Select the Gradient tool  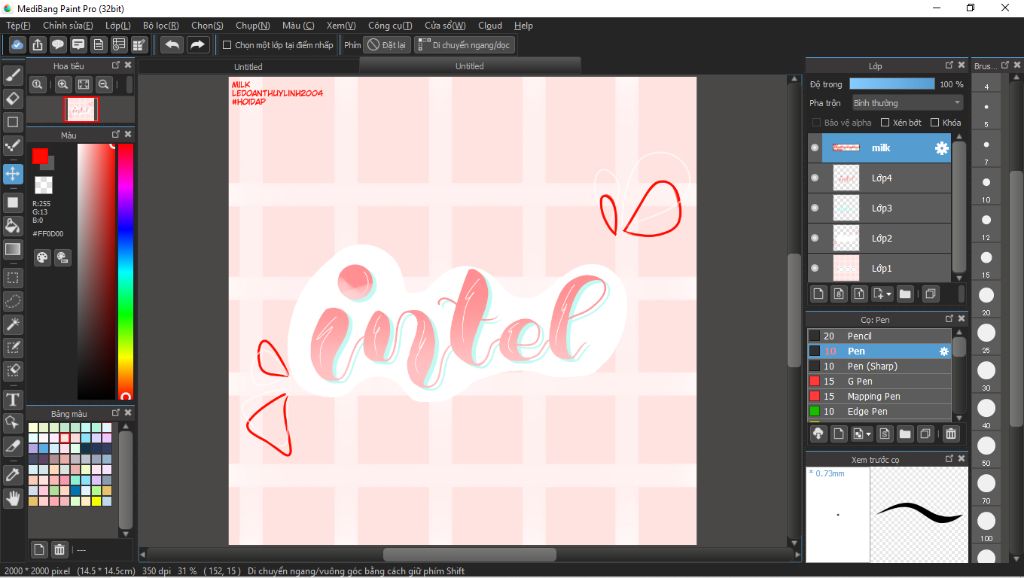click(12, 249)
